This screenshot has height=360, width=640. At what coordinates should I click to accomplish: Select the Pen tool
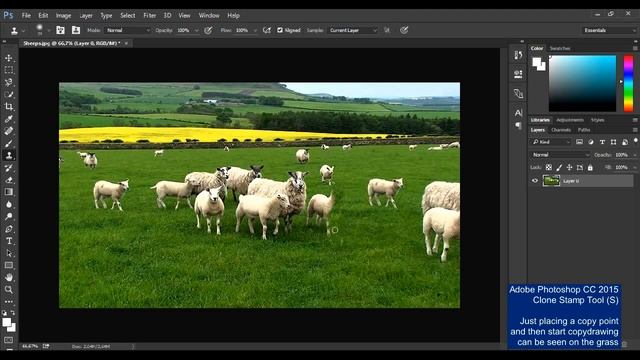coord(9,229)
